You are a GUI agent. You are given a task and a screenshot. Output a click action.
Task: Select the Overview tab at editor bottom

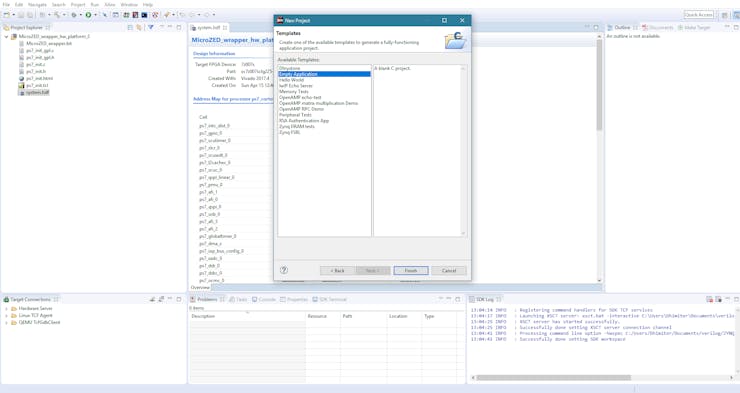click(x=200, y=287)
